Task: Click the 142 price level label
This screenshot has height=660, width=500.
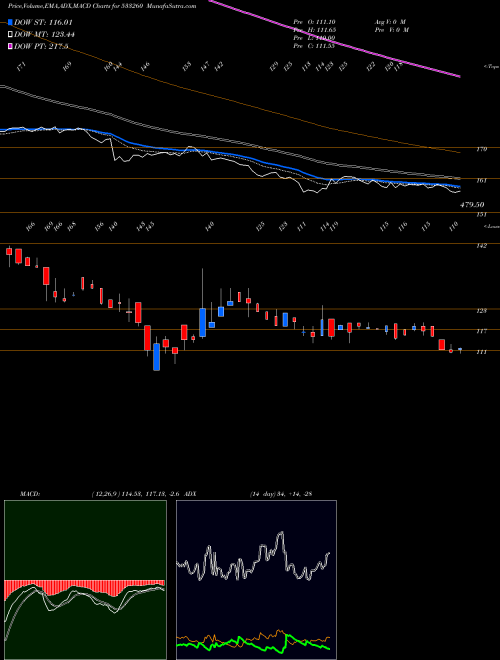Action: pyautogui.click(x=482, y=246)
